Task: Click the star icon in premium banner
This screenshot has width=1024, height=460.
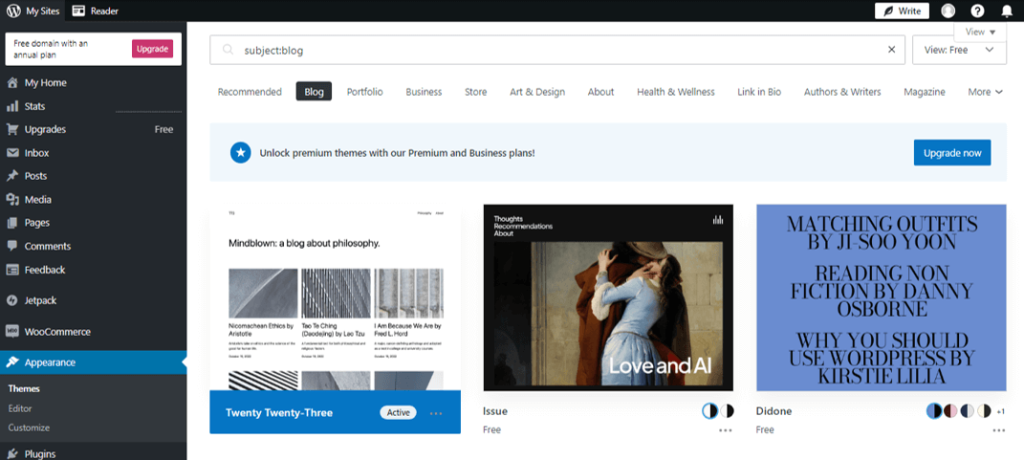Action: tap(240, 153)
